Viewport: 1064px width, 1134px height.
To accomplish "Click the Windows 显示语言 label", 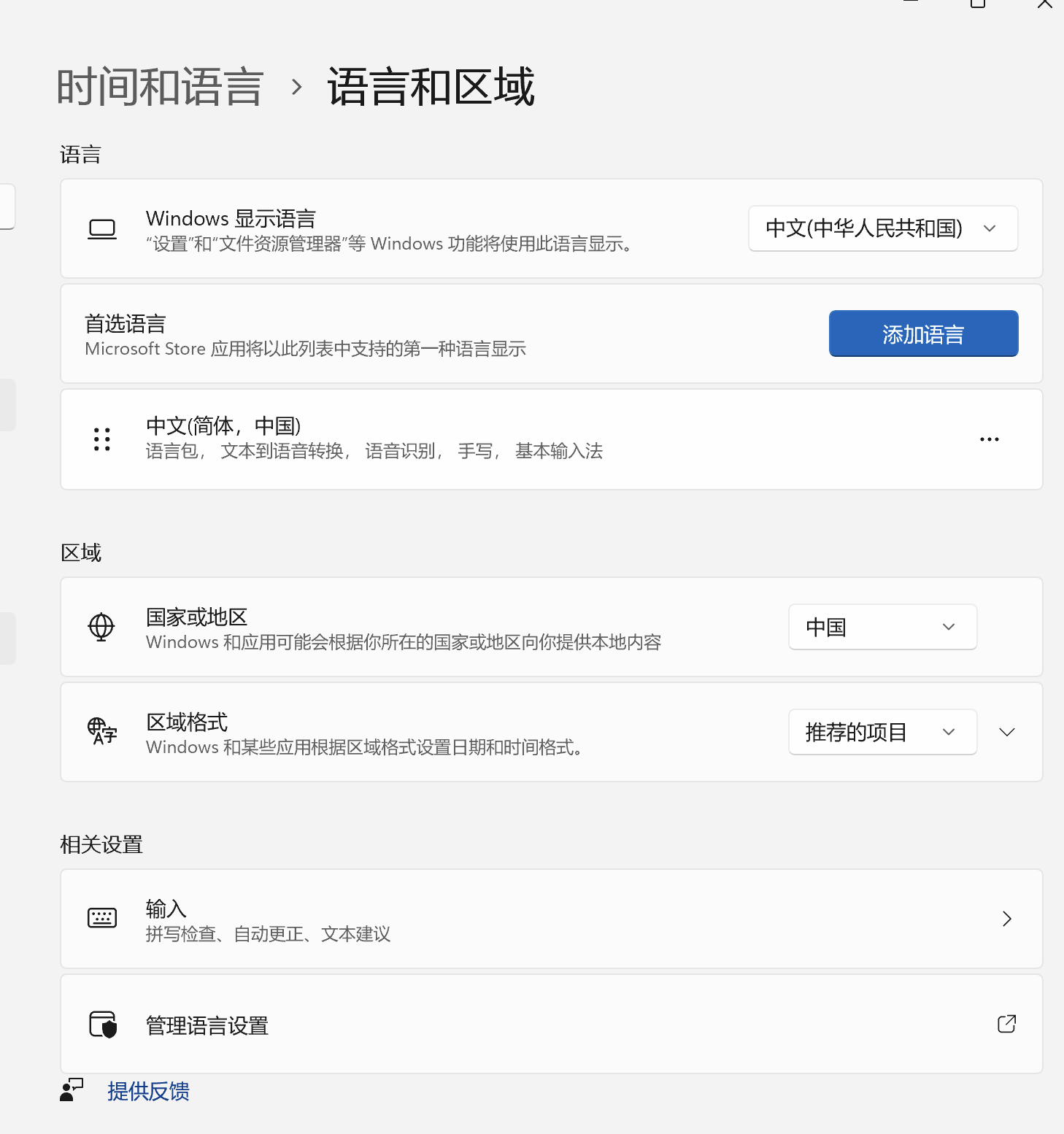I will (x=231, y=218).
